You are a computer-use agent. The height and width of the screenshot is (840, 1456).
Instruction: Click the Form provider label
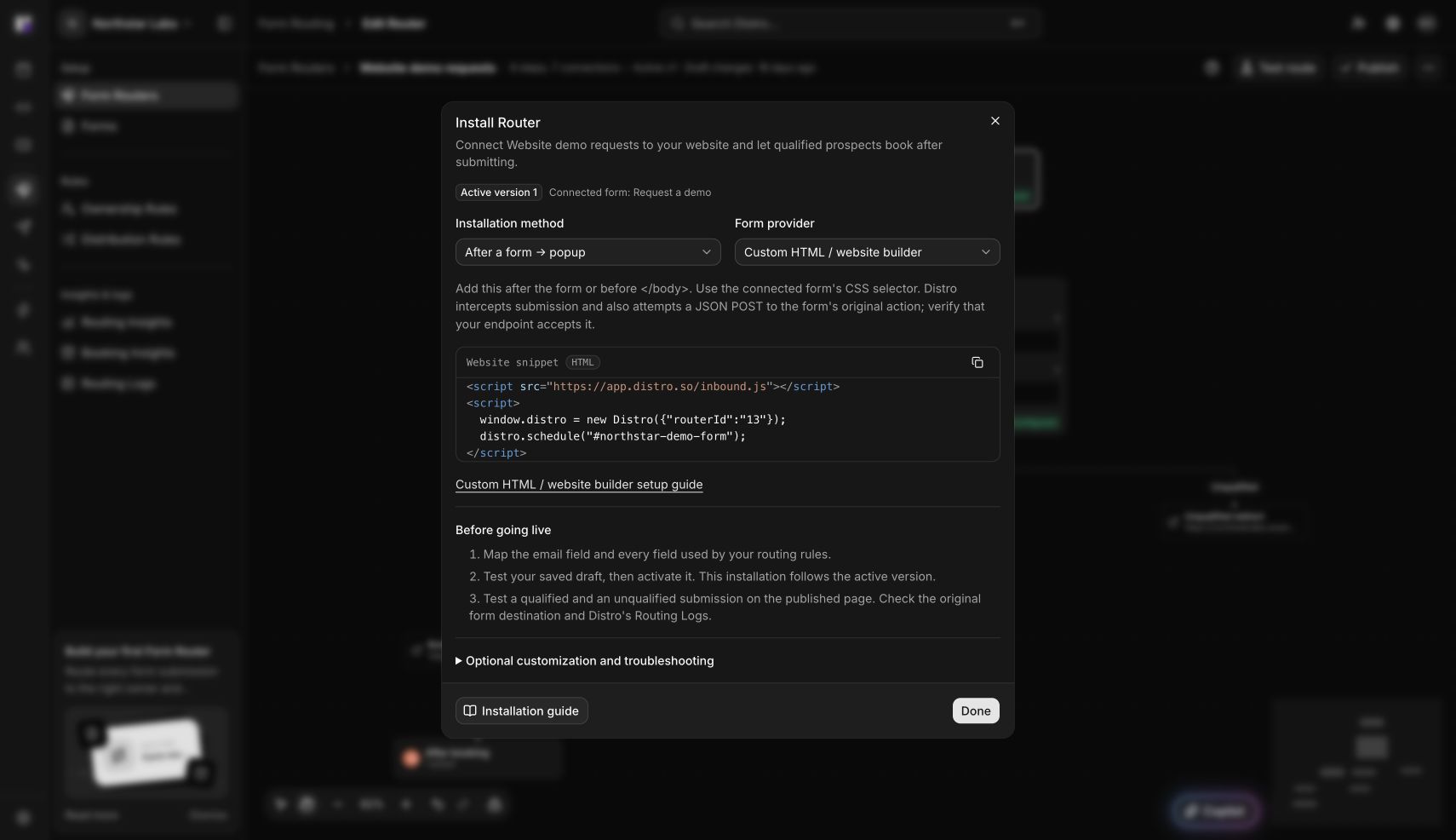click(775, 223)
